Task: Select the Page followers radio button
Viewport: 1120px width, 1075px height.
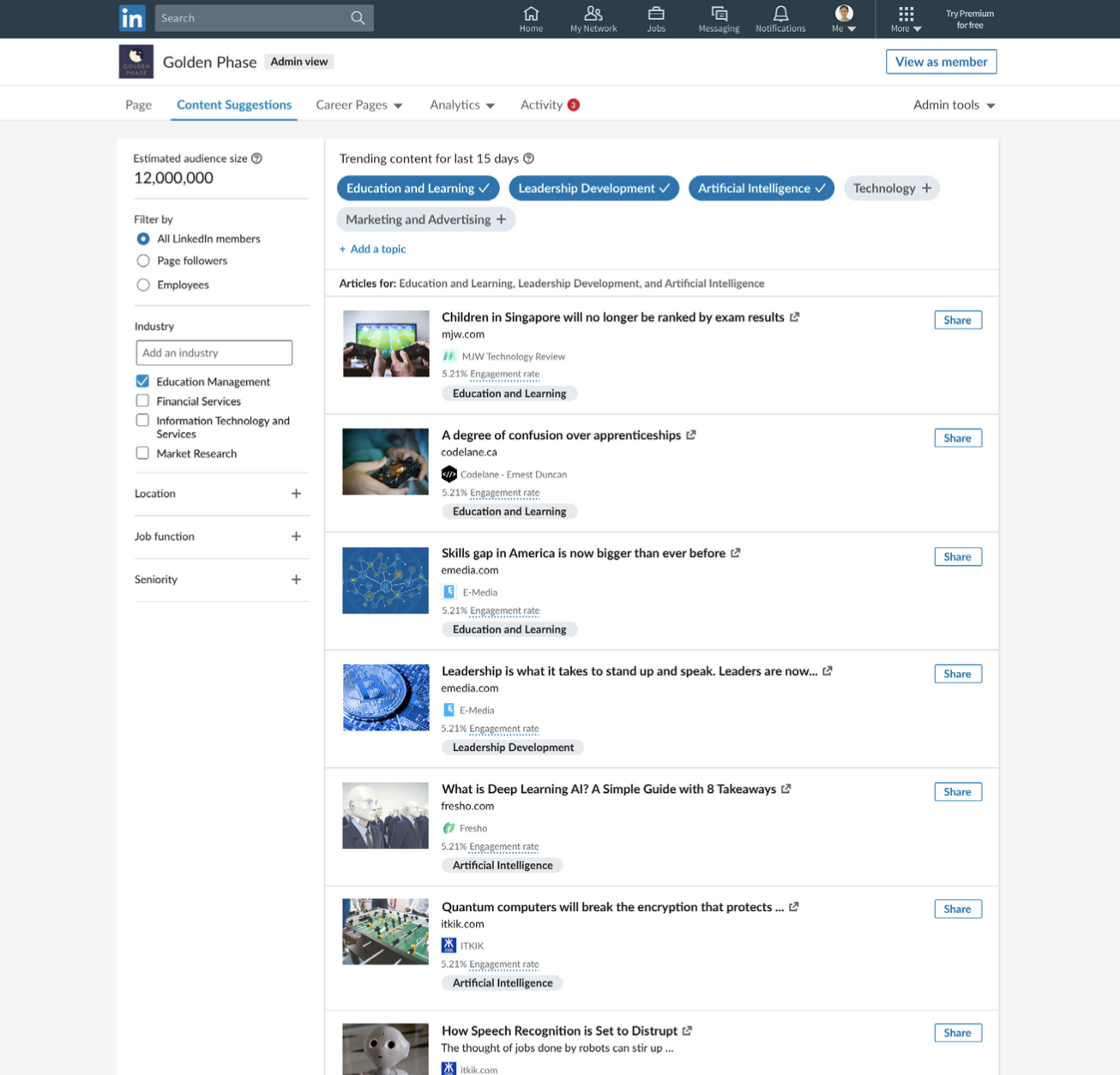Action: (143, 261)
